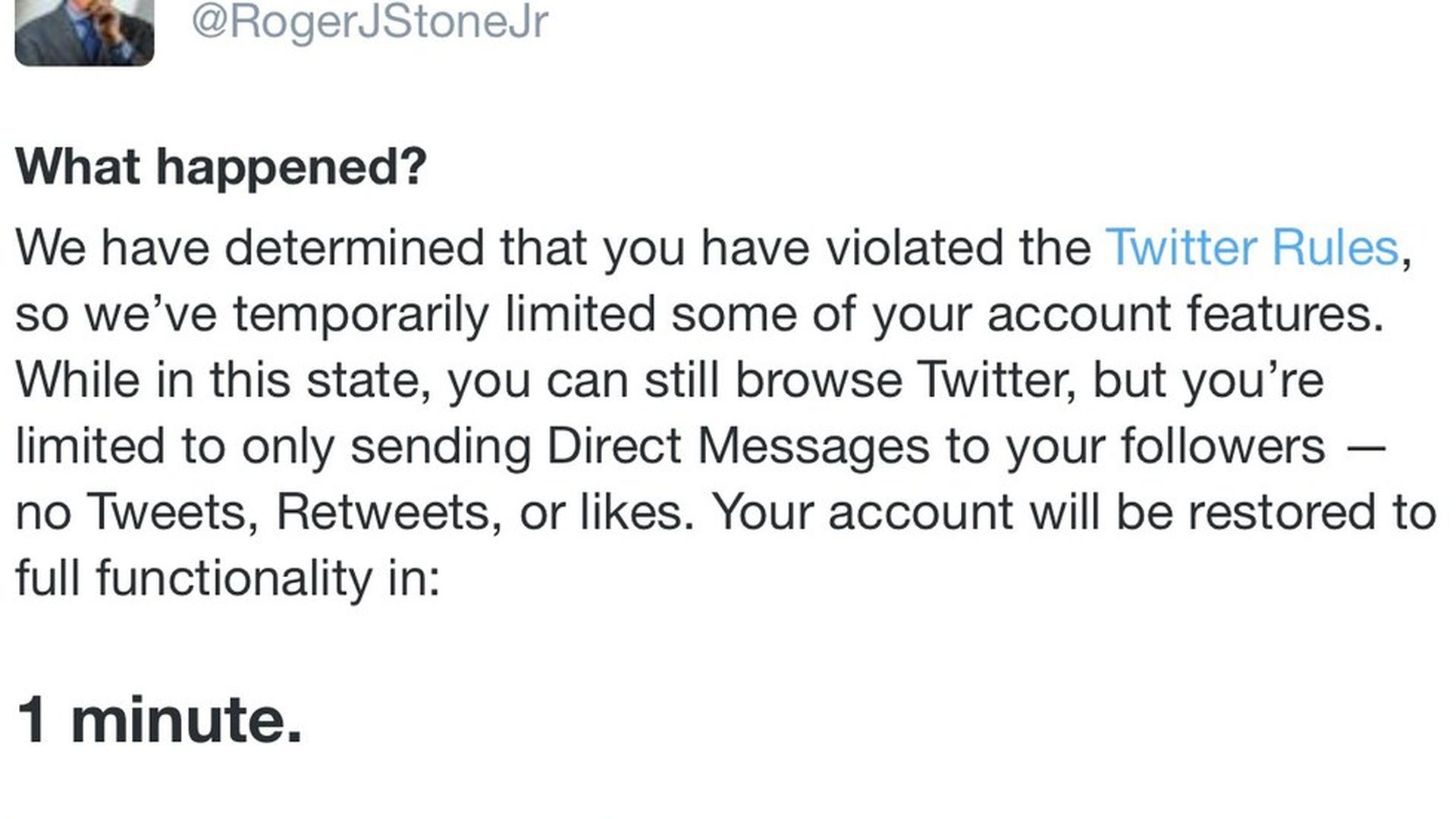Click the "1 minute." countdown text

pos(159,719)
